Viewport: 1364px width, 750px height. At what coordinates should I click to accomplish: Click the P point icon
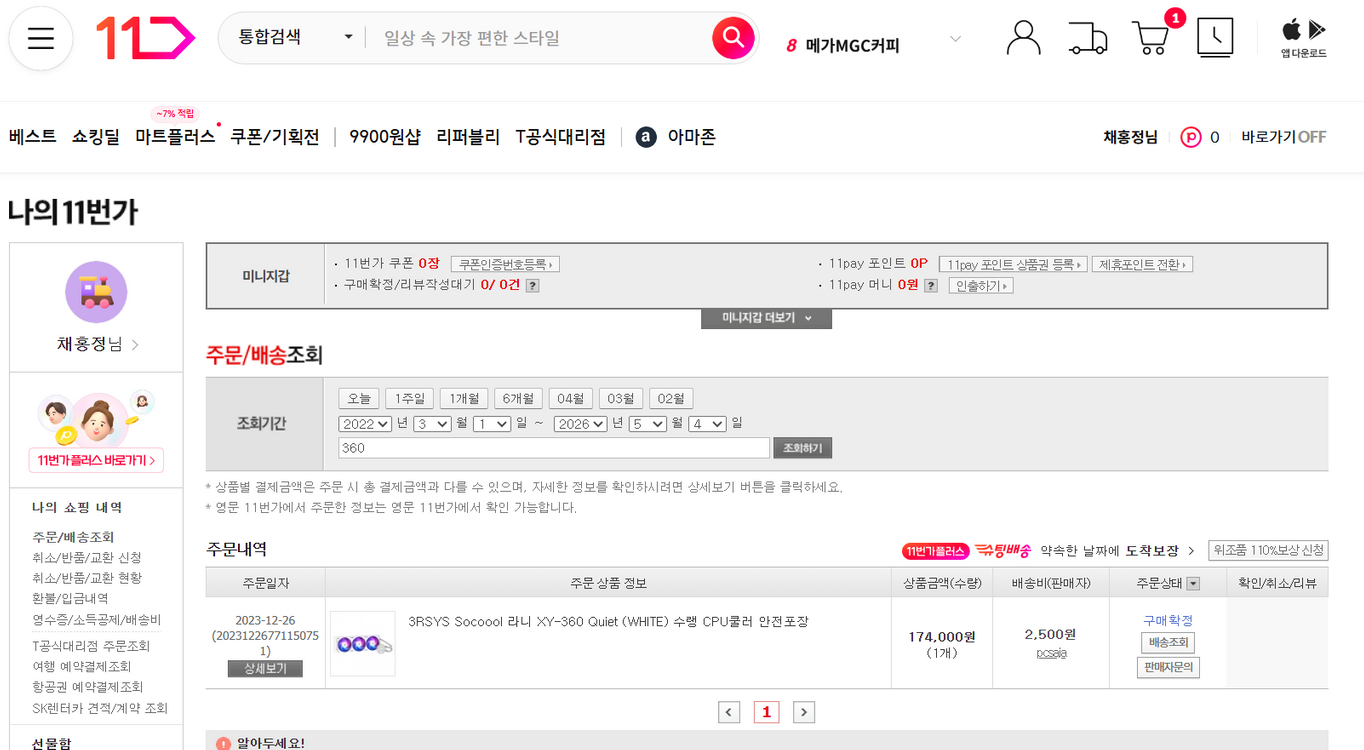pyautogui.click(x=1190, y=137)
